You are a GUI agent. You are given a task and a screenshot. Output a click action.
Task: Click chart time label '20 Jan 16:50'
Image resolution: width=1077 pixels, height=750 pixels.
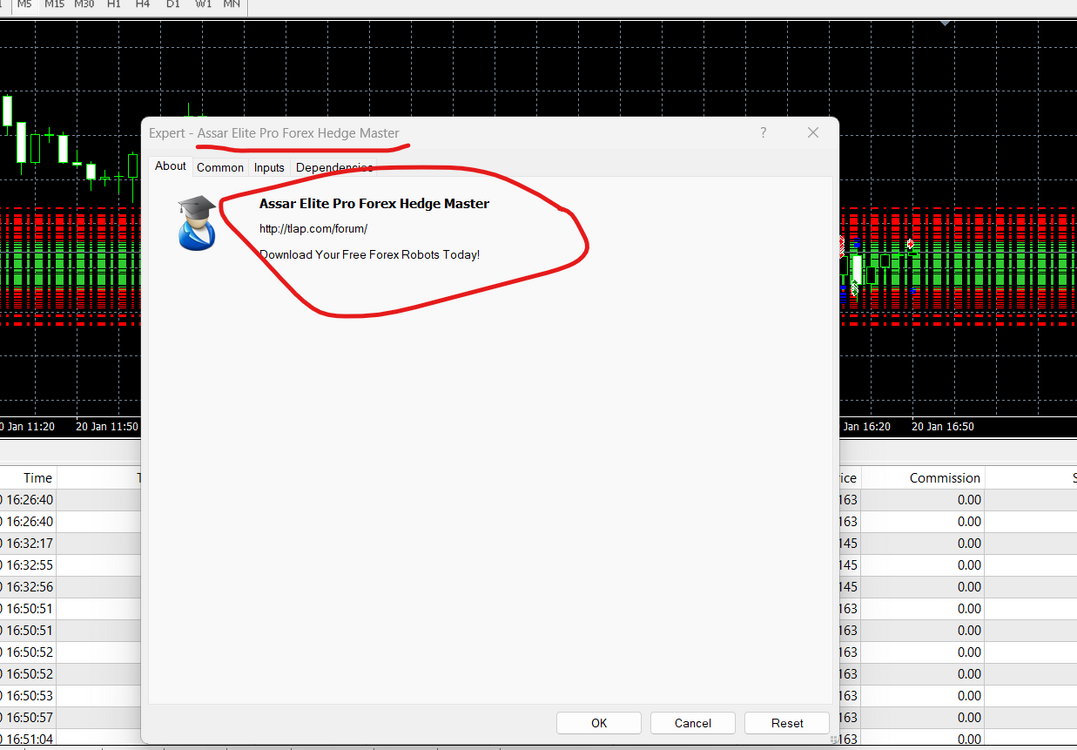pyautogui.click(x=942, y=427)
